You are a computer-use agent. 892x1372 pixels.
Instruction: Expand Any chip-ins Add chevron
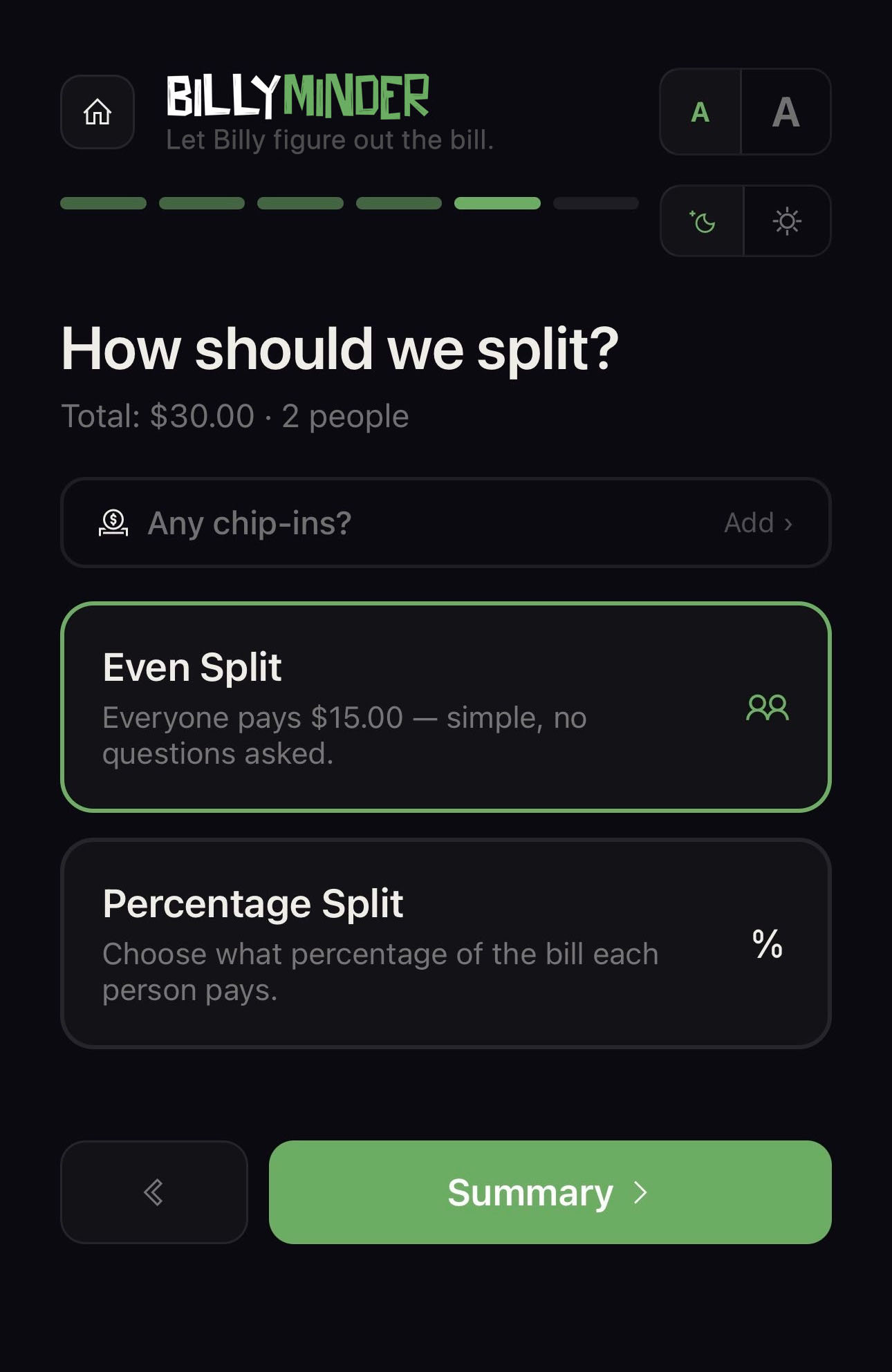[788, 524]
